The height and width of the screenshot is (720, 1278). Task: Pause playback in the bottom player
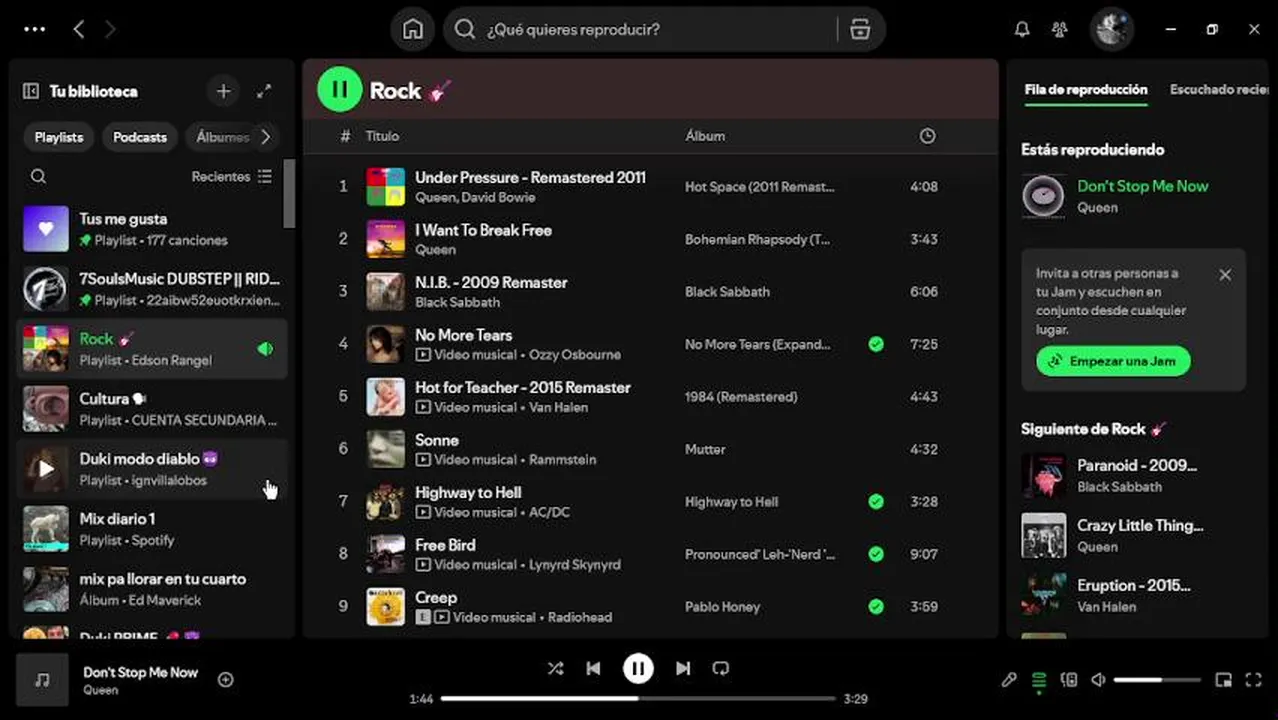pos(638,668)
